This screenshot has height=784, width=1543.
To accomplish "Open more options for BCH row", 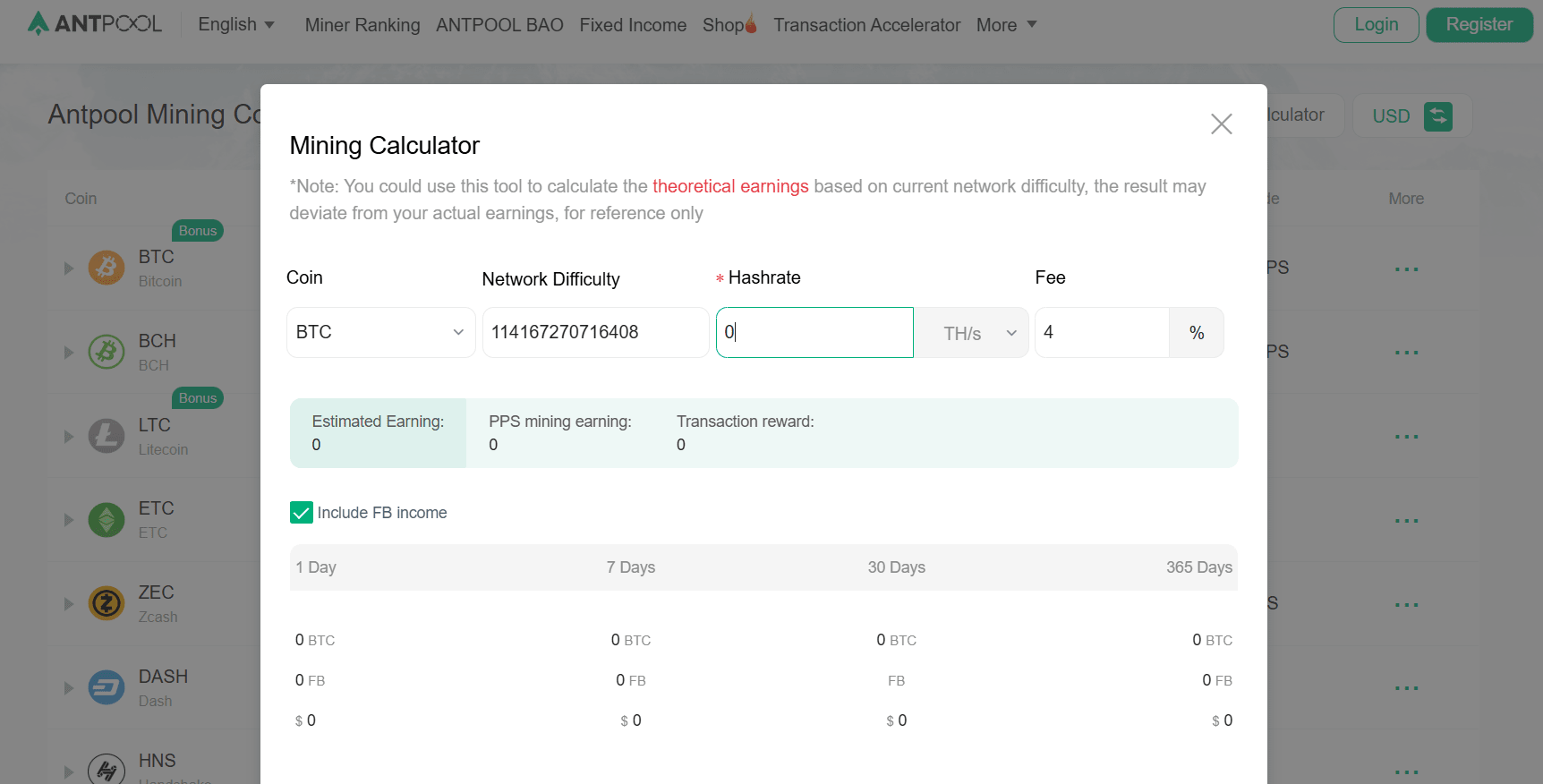I will (1406, 352).
